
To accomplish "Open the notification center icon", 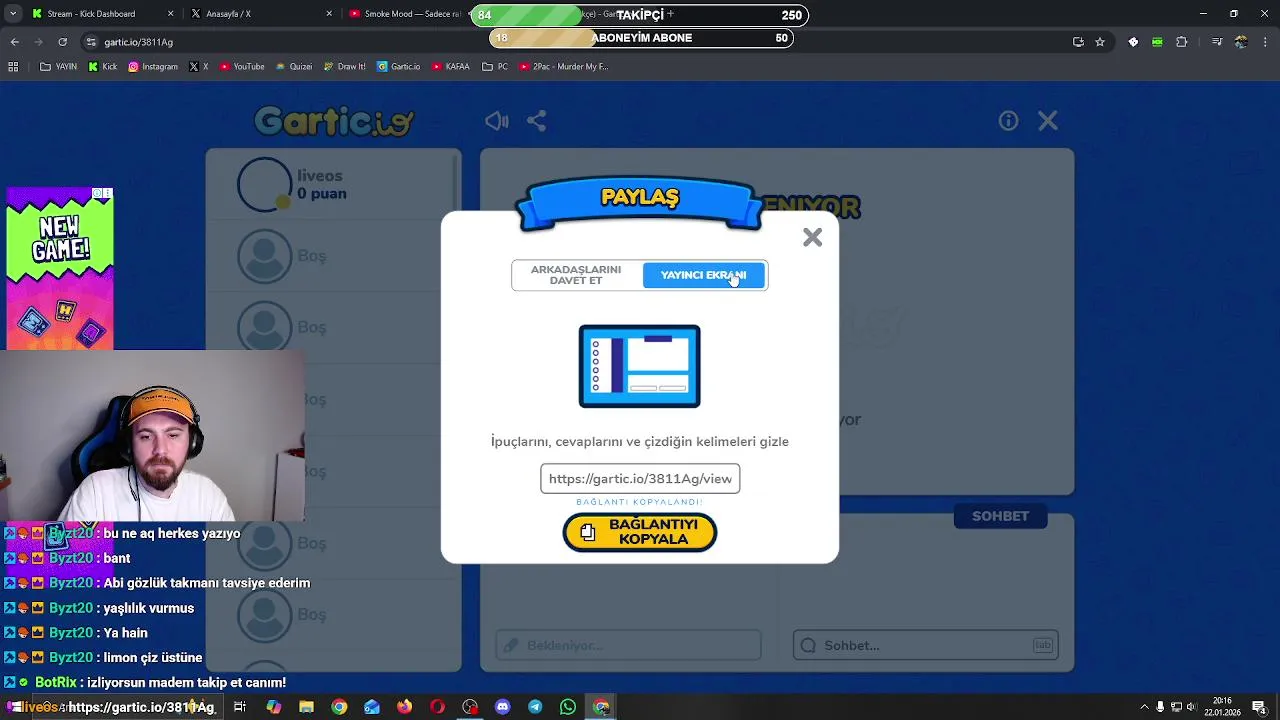I will tap(1259, 707).
